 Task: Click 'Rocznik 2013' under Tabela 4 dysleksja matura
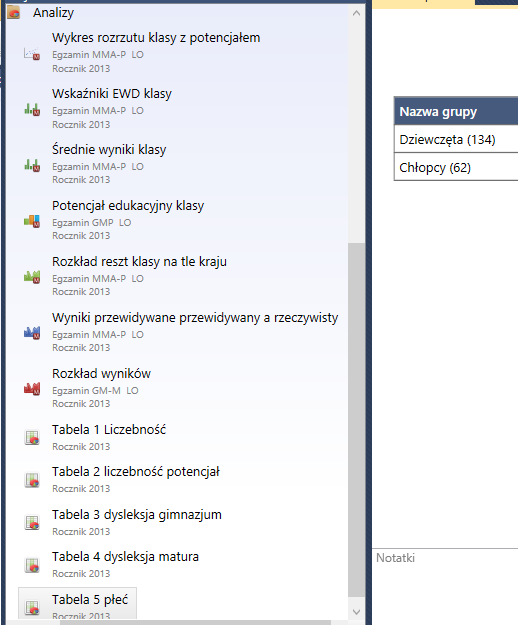(81, 574)
